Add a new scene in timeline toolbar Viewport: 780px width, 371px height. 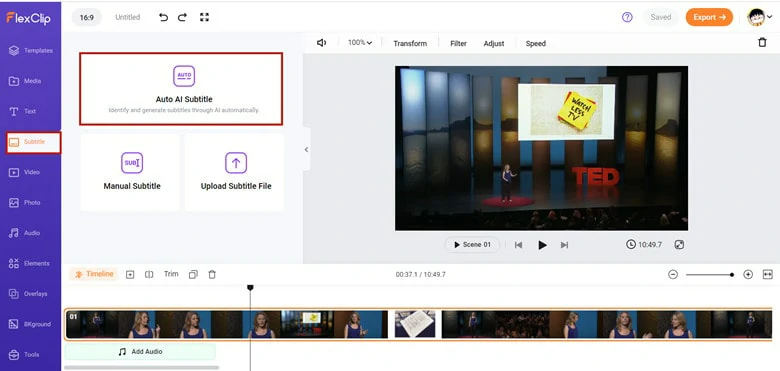point(130,275)
